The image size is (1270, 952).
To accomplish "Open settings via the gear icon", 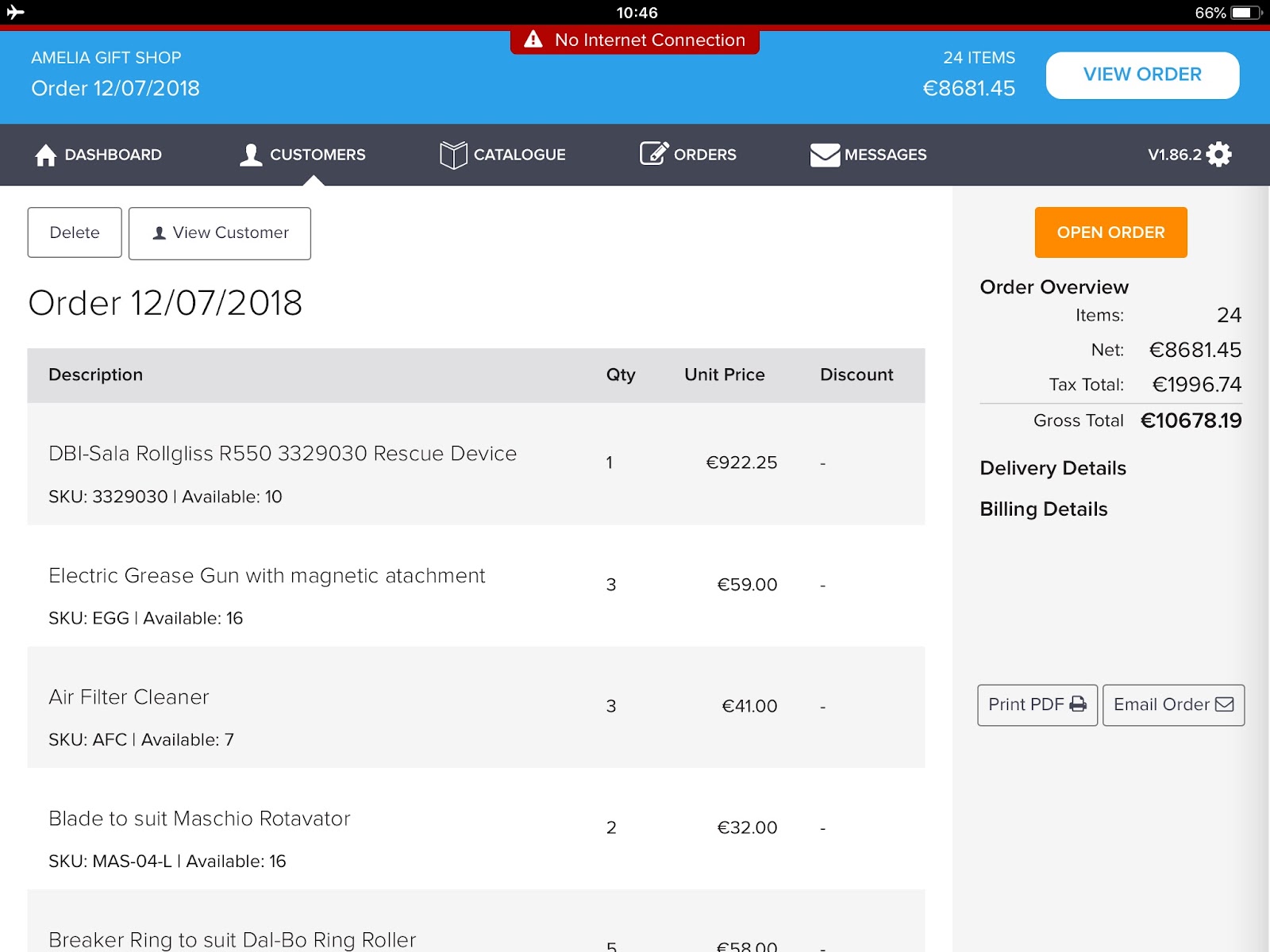I will tap(1218, 154).
